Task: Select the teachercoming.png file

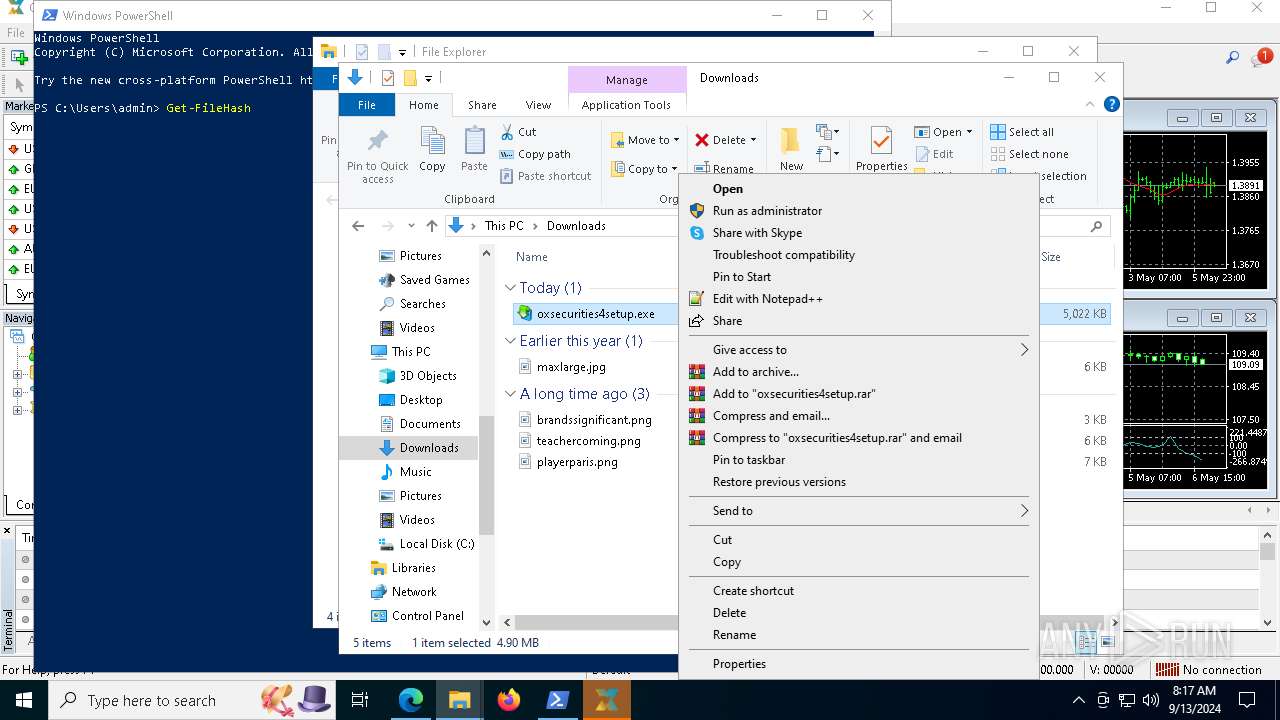Action: click(588, 441)
